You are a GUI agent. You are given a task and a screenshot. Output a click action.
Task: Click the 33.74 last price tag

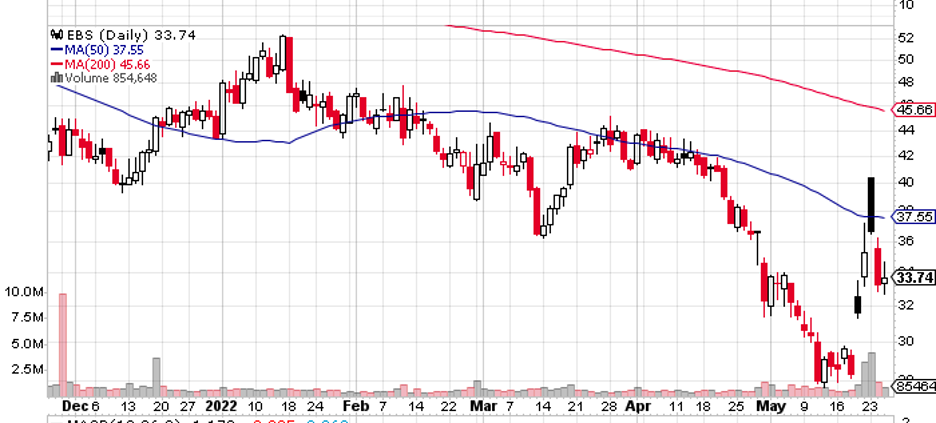click(914, 277)
